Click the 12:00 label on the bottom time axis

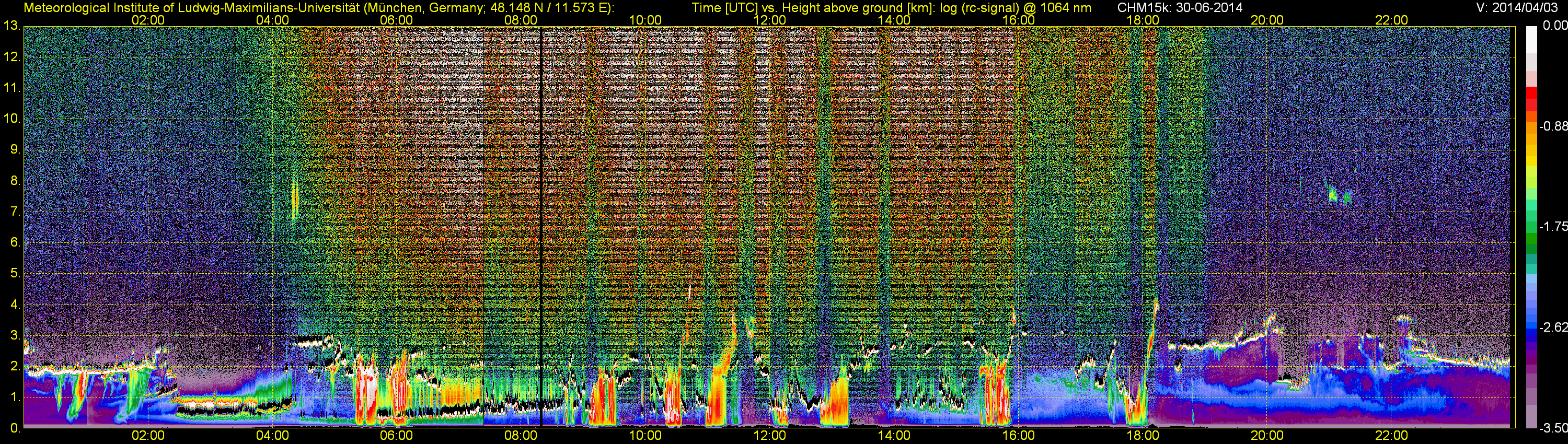point(769,436)
